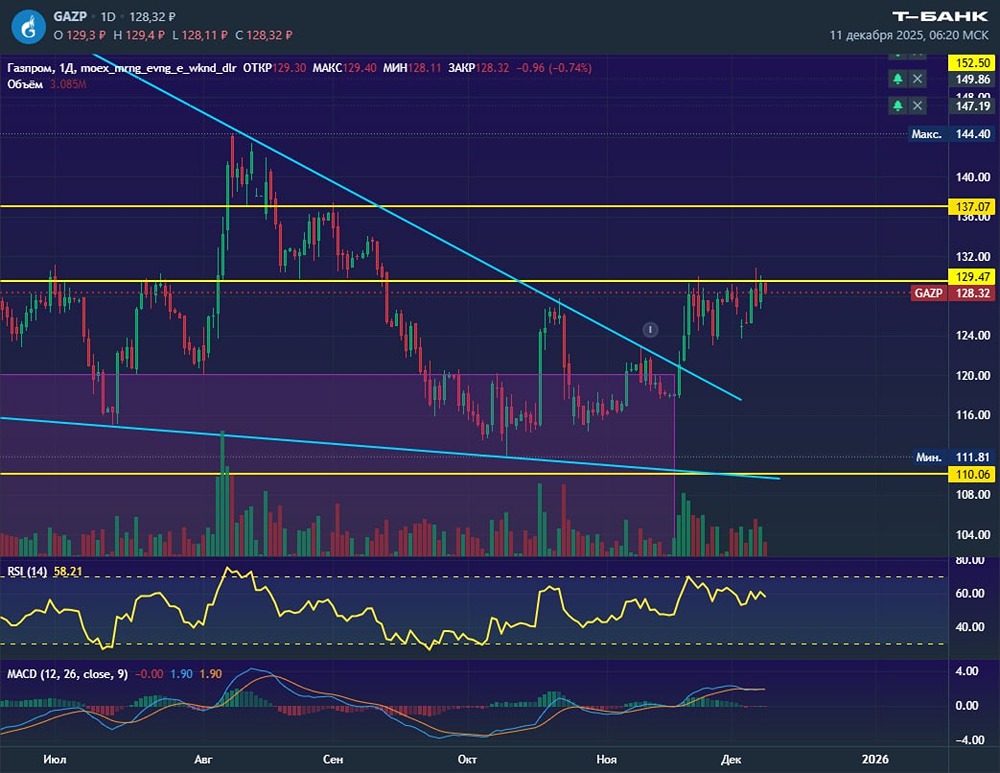Click the 124.00 price axis label
Viewport: 1000px width, 773px height.
point(973,335)
